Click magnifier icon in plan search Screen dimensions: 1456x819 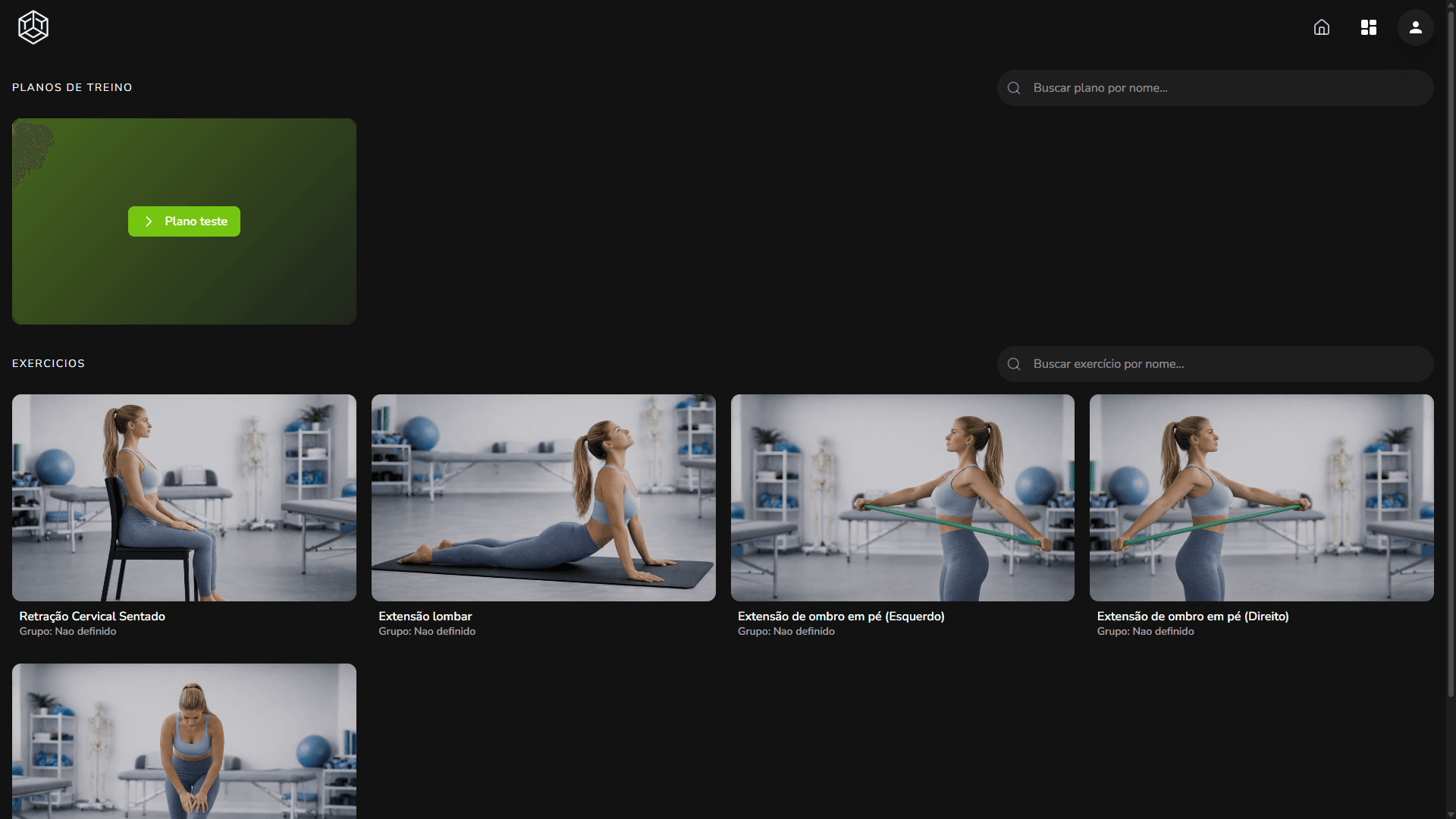(x=1014, y=88)
